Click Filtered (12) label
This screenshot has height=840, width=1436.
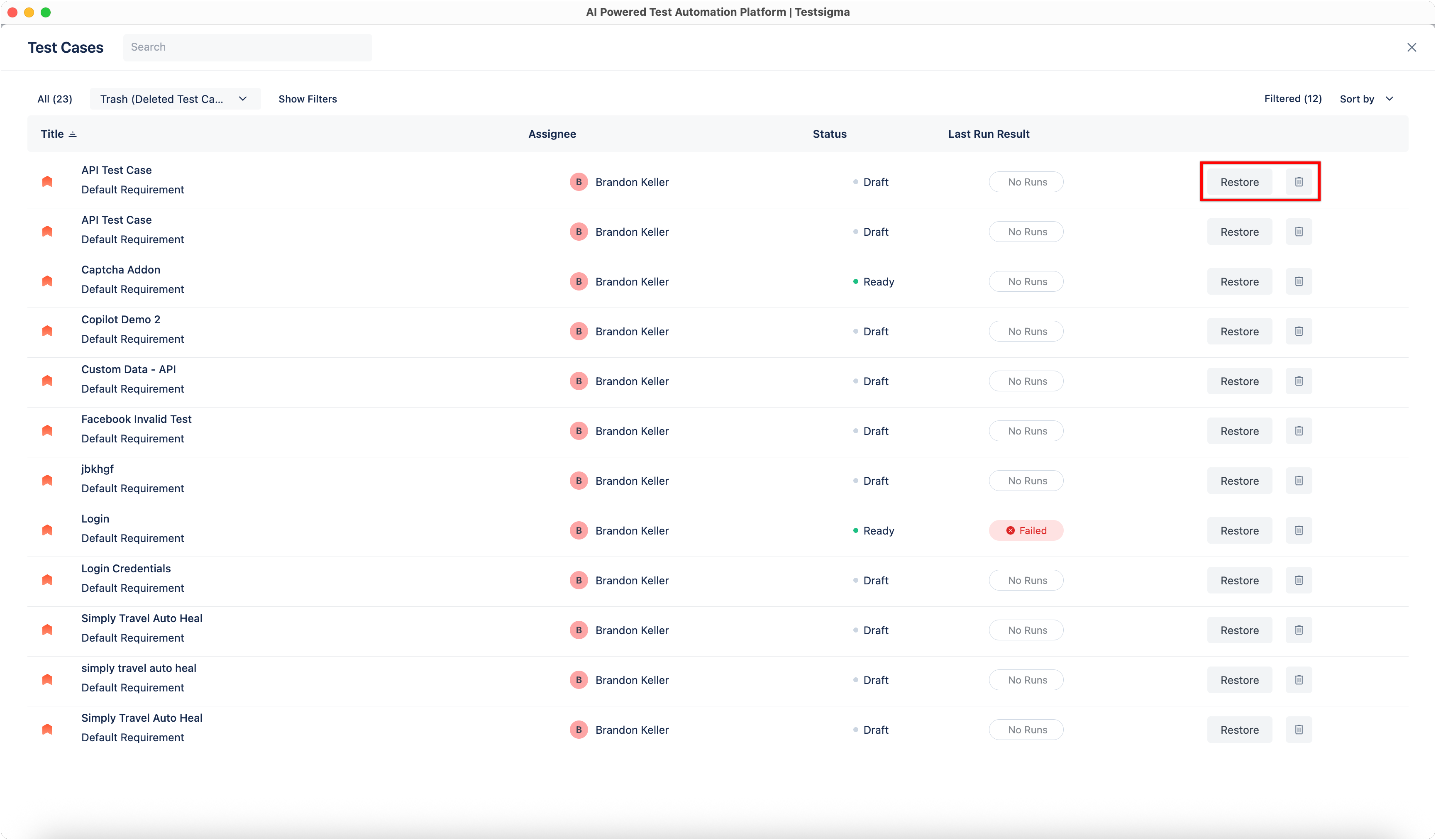point(1292,99)
